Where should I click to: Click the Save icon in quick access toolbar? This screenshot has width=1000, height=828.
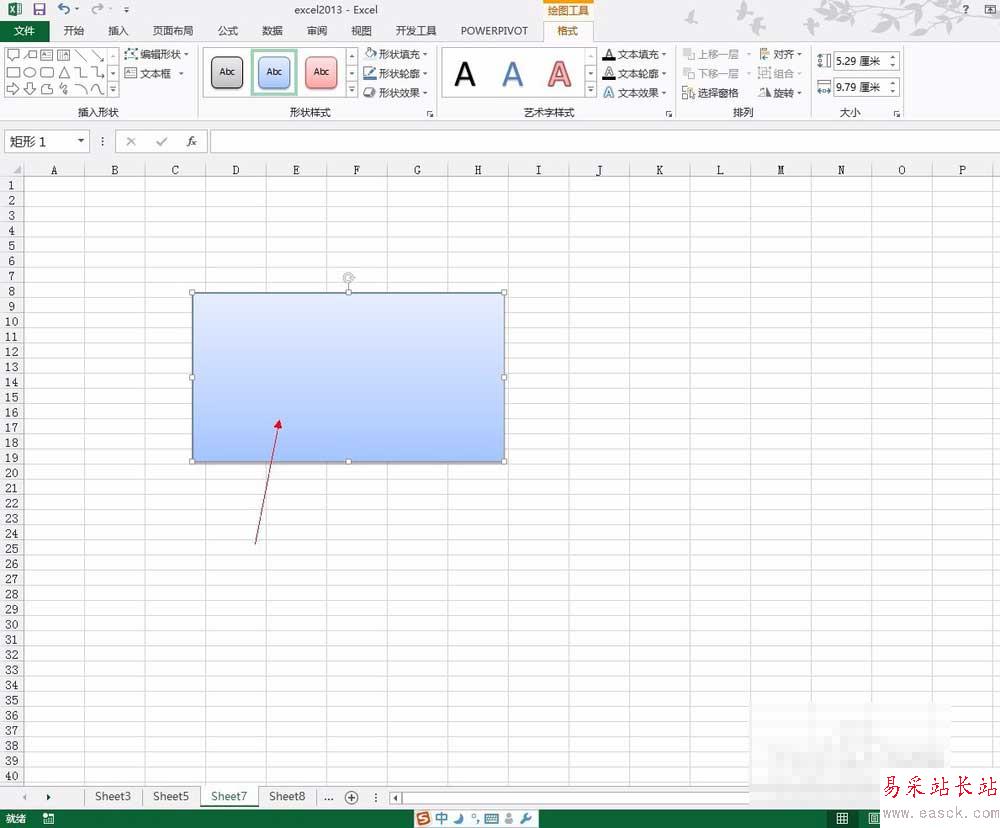39,9
